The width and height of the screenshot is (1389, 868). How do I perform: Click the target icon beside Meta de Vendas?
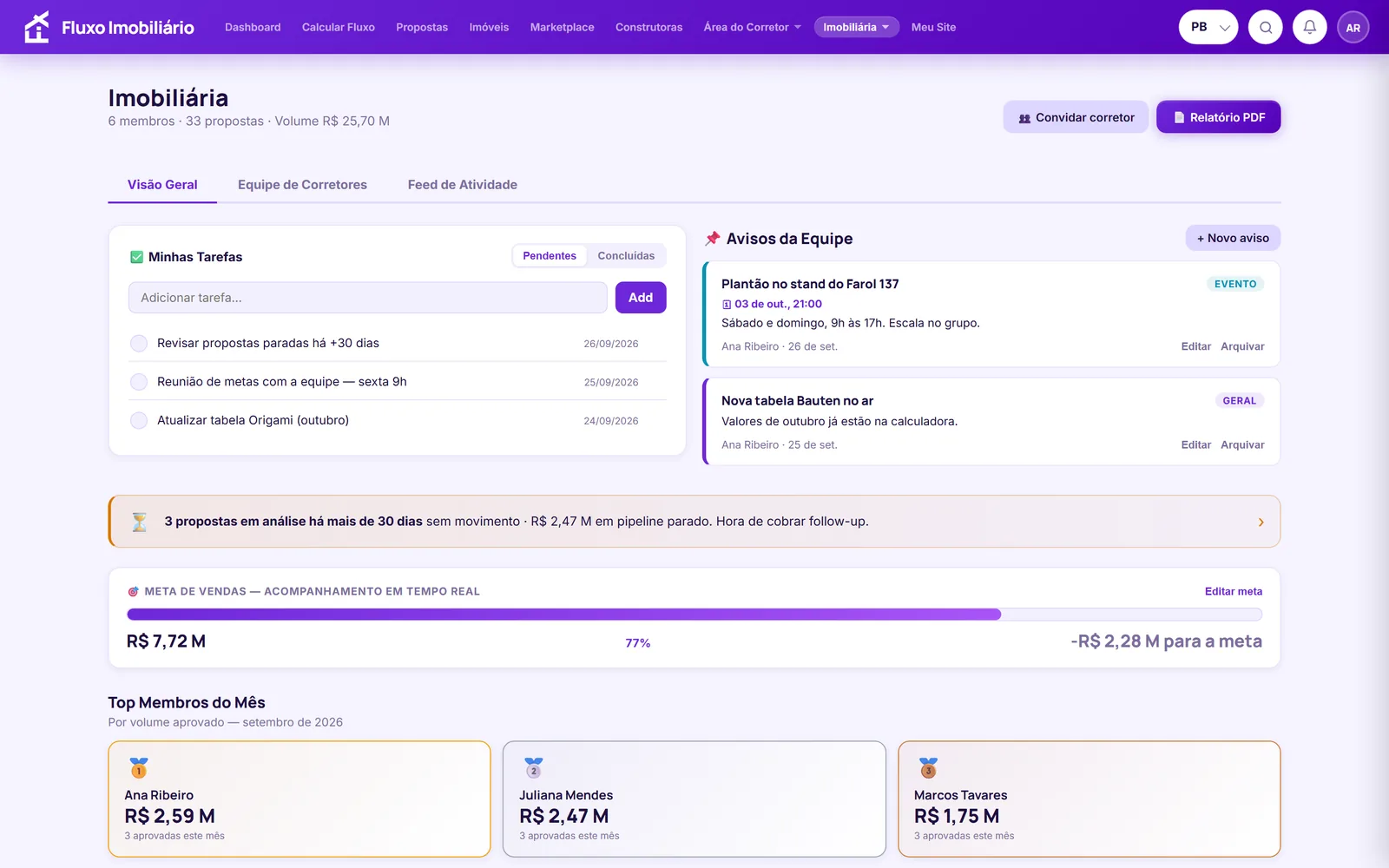[x=134, y=592]
